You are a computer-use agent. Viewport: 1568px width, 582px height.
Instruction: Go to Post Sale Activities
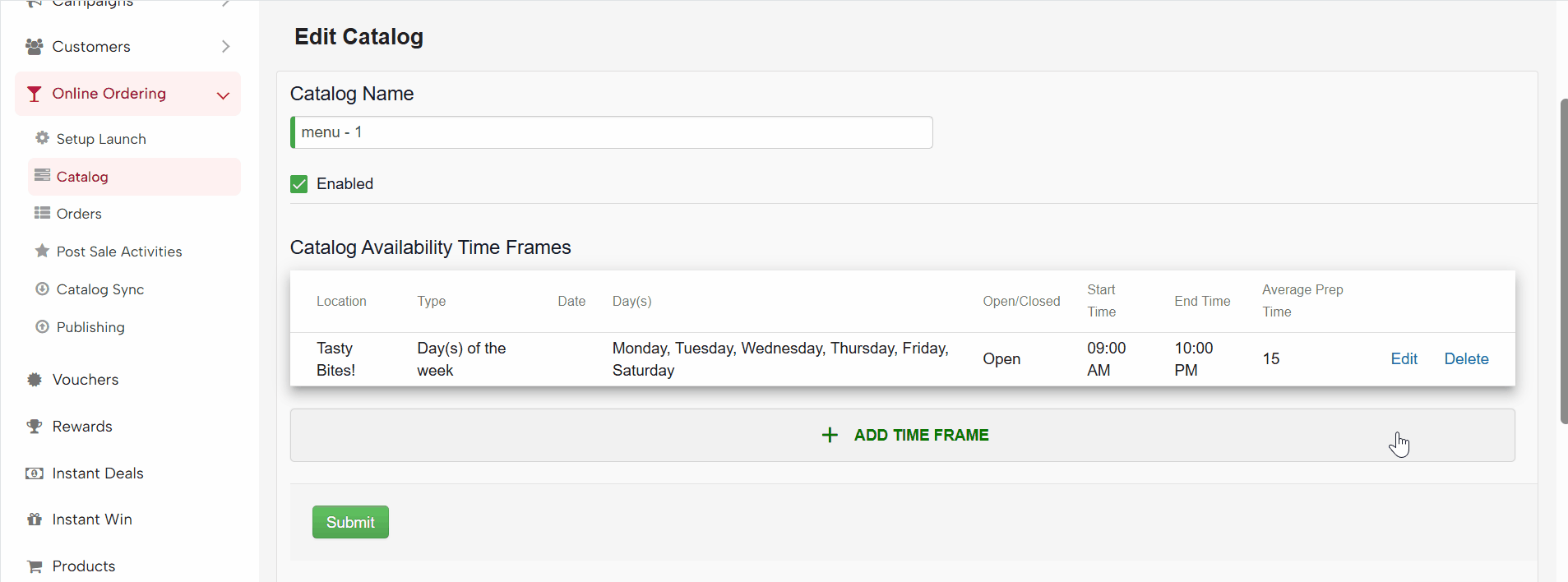click(119, 252)
